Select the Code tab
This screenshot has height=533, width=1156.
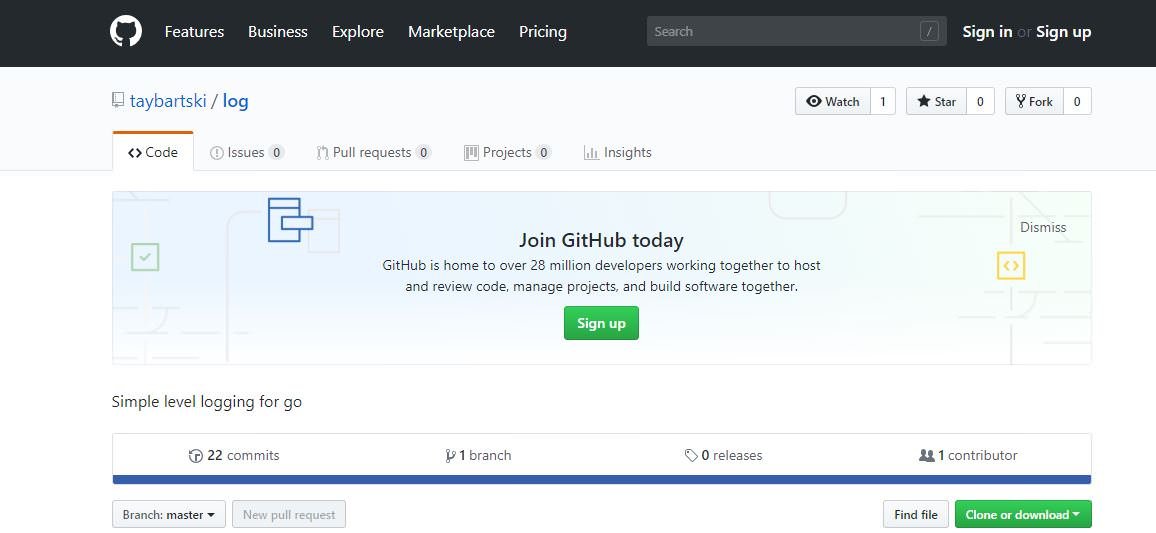tap(153, 152)
